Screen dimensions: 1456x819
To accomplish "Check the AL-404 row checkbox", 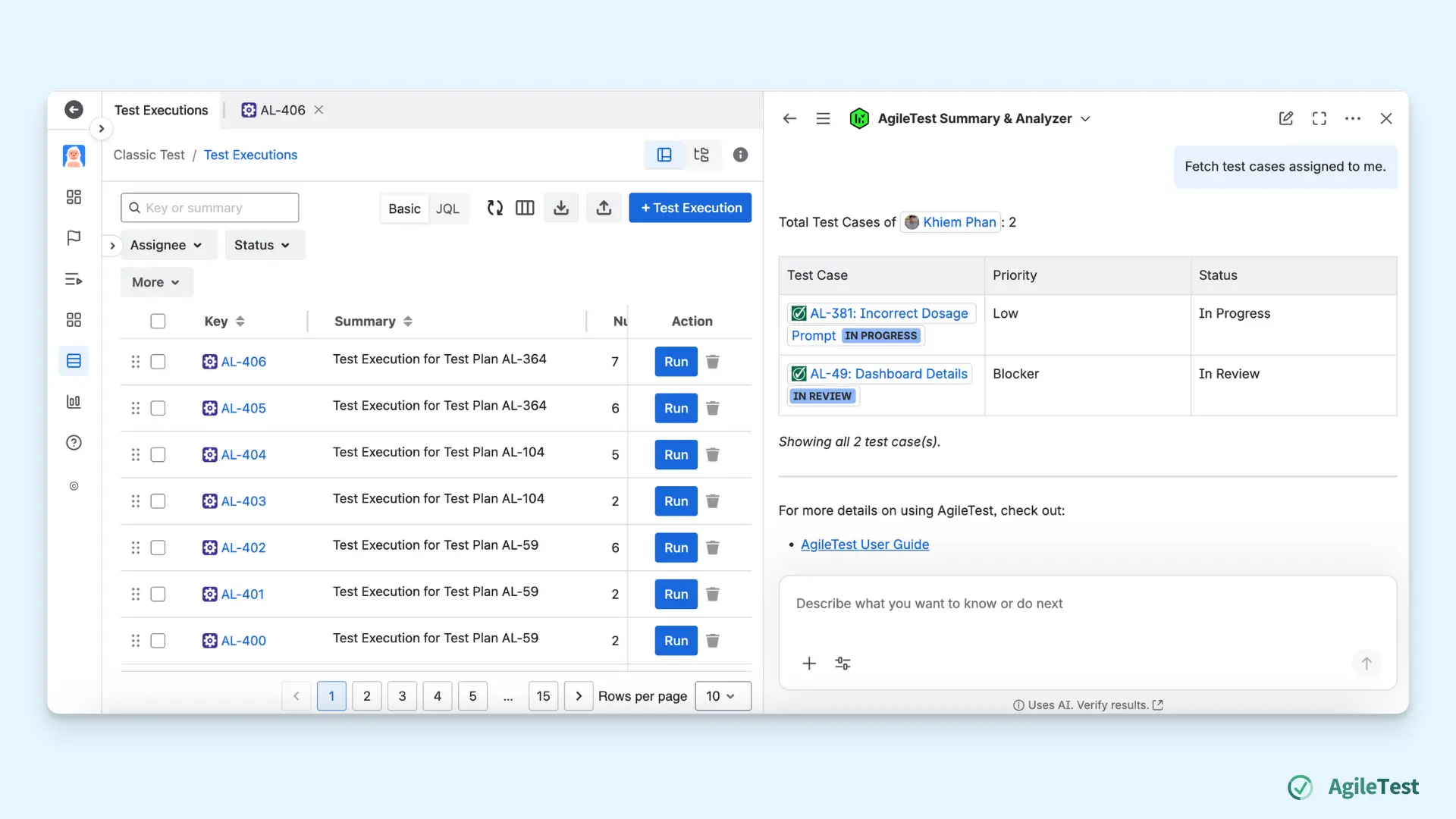I will coord(158,455).
